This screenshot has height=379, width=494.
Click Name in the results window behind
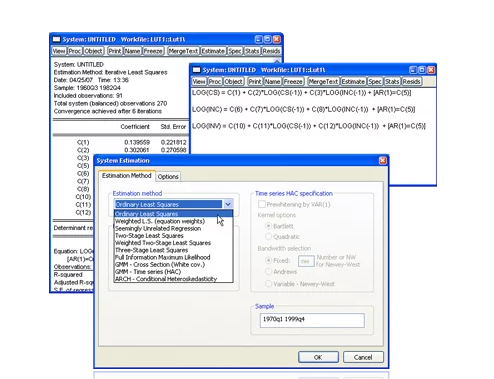click(132, 51)
